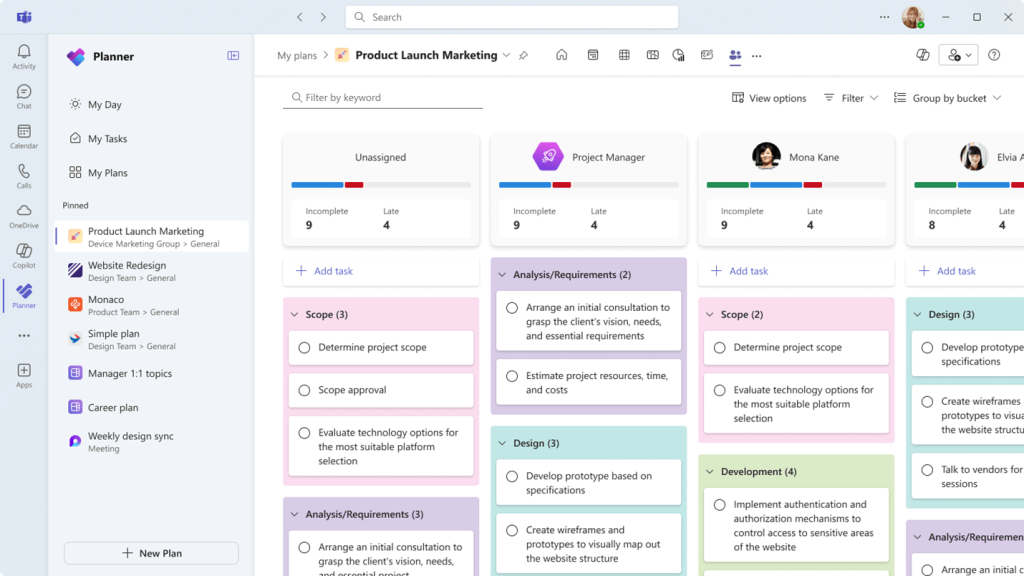
Task: Open the Charts view for the plan
Action: (x=678, y=56)
